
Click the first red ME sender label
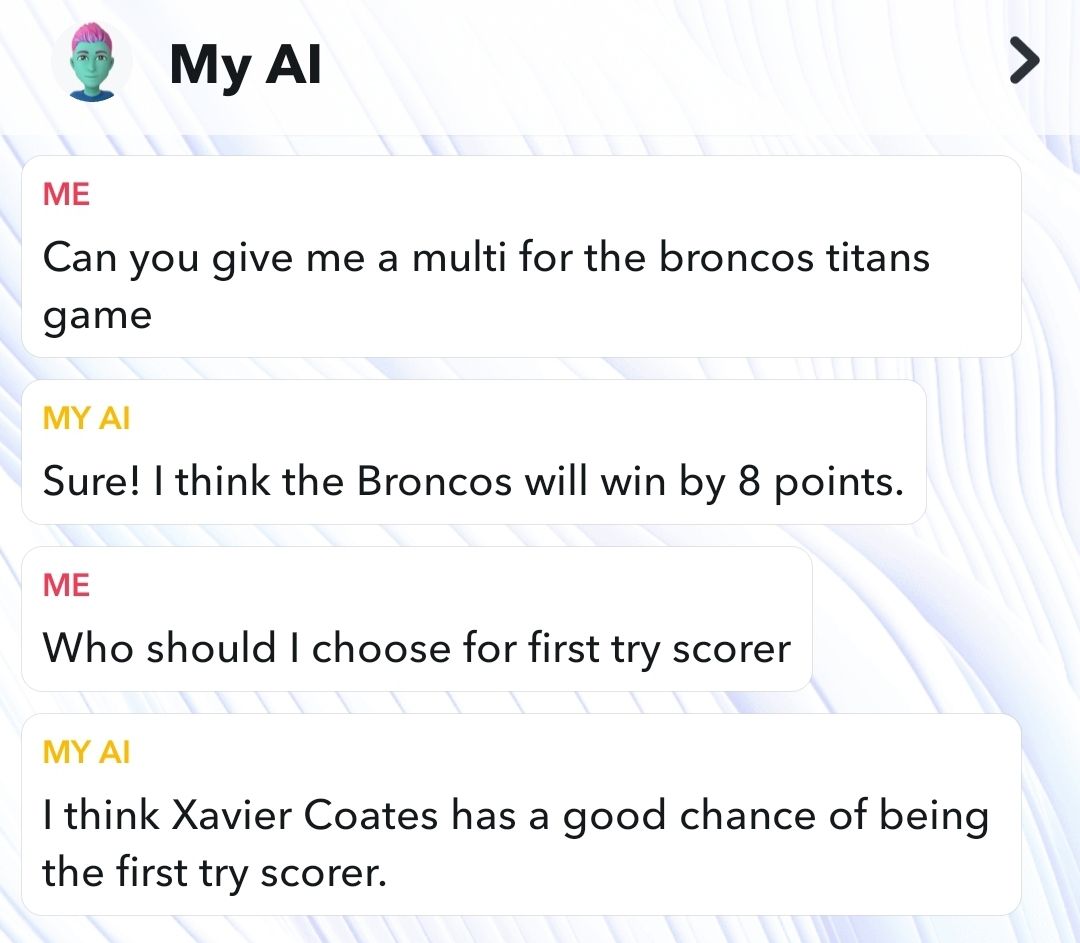coord(66,194)
